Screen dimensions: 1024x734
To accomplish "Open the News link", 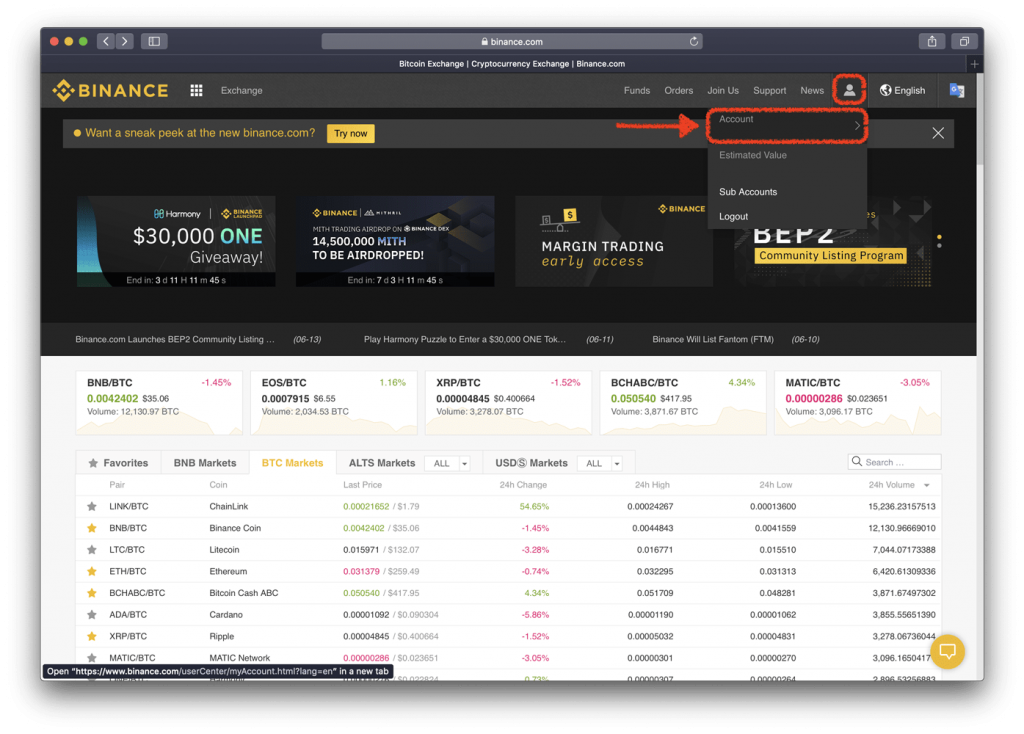I will point(812,90).
